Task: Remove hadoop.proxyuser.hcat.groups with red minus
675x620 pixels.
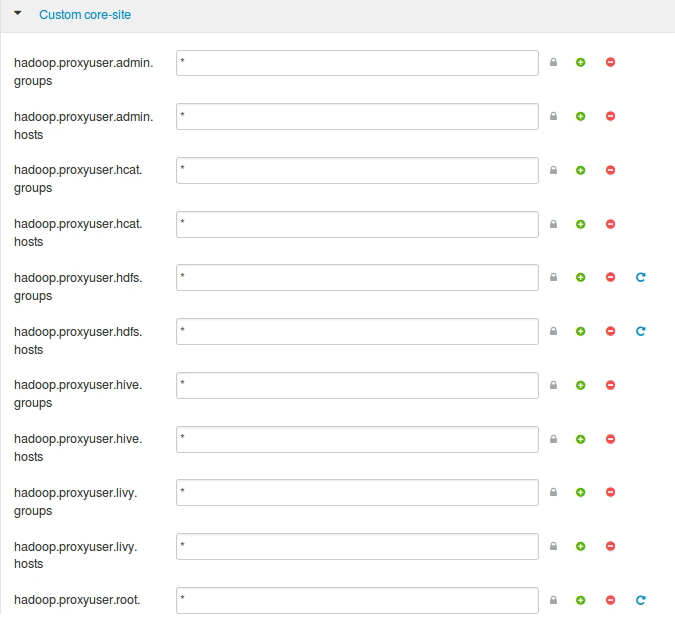Action: pyautogui.click(x=610, y=170)
